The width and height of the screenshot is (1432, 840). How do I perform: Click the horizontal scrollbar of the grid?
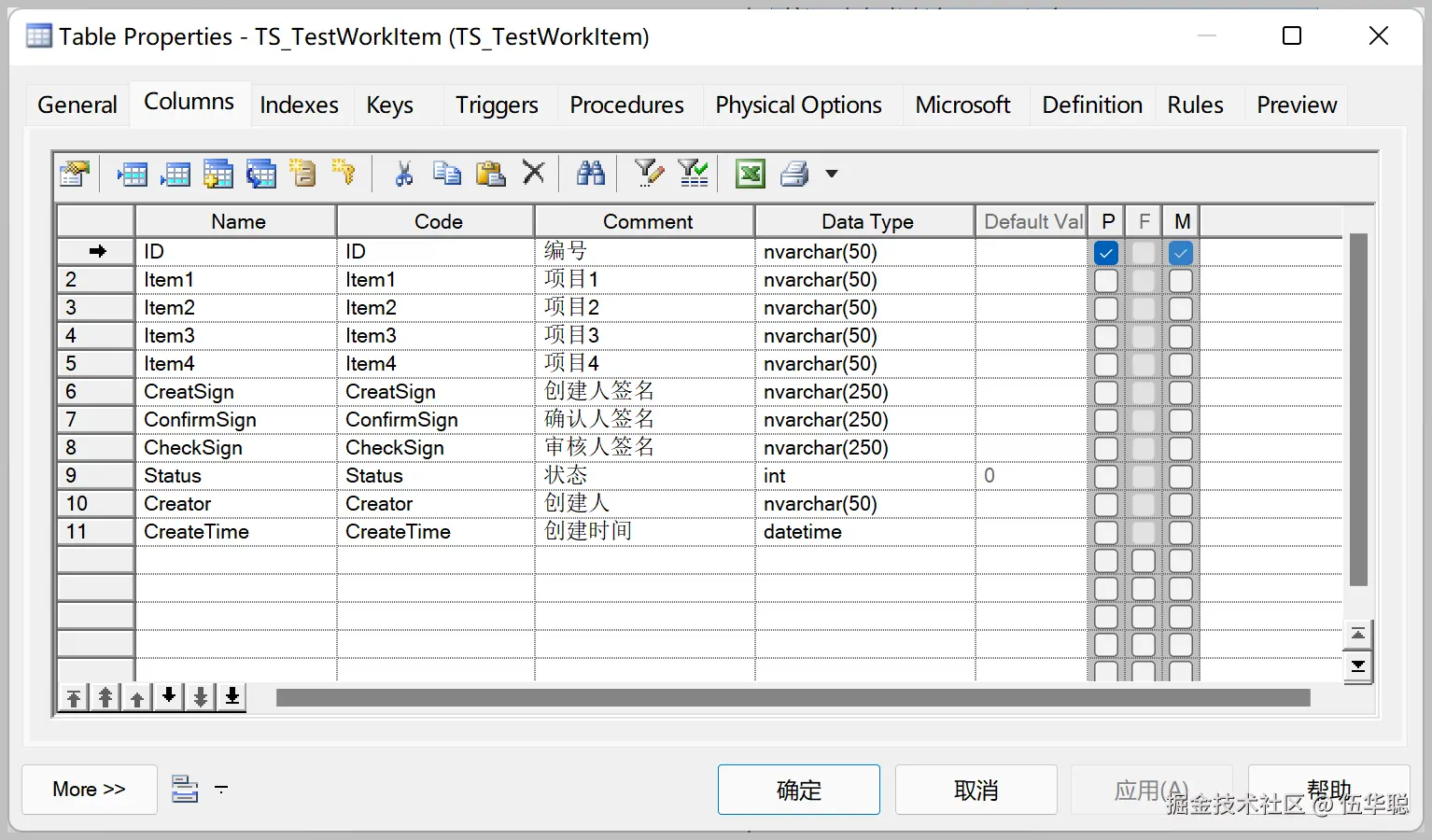[x=793, y=698]
